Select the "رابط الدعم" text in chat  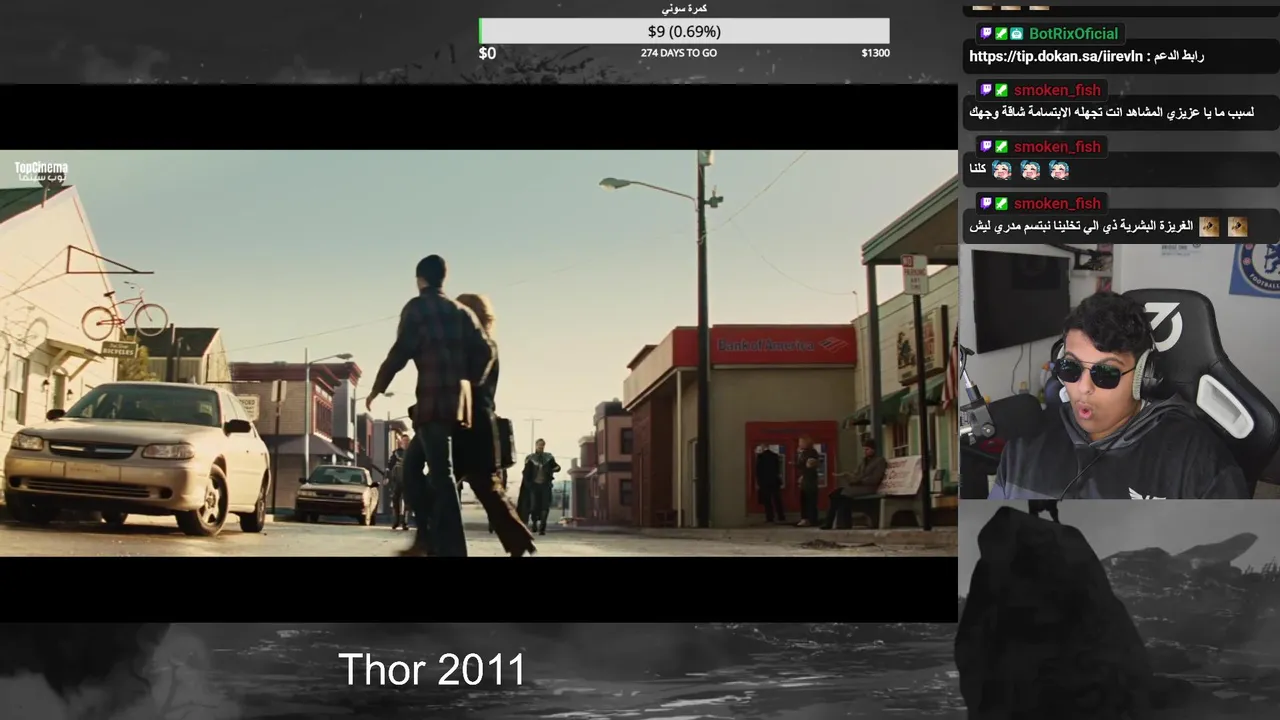point(1179,57)
